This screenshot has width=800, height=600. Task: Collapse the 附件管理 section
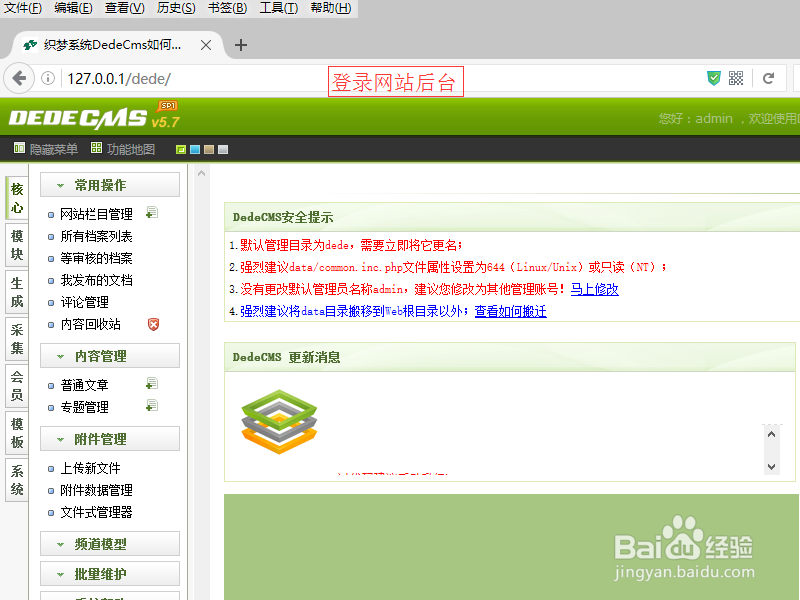[110, 439]
